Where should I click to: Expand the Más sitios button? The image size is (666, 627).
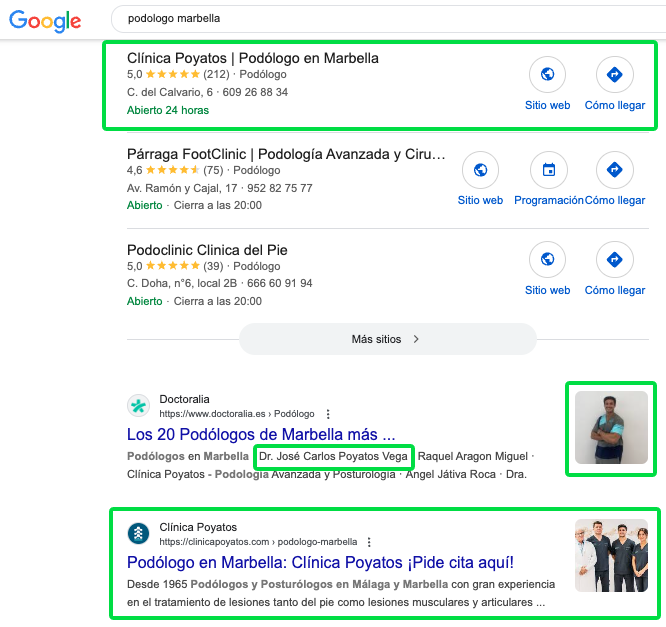coord(388,339)
